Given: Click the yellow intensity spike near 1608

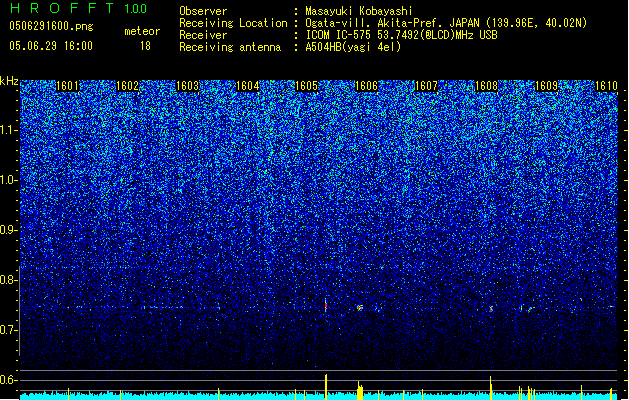Looking at the screenshot, I should click(491, 388).
